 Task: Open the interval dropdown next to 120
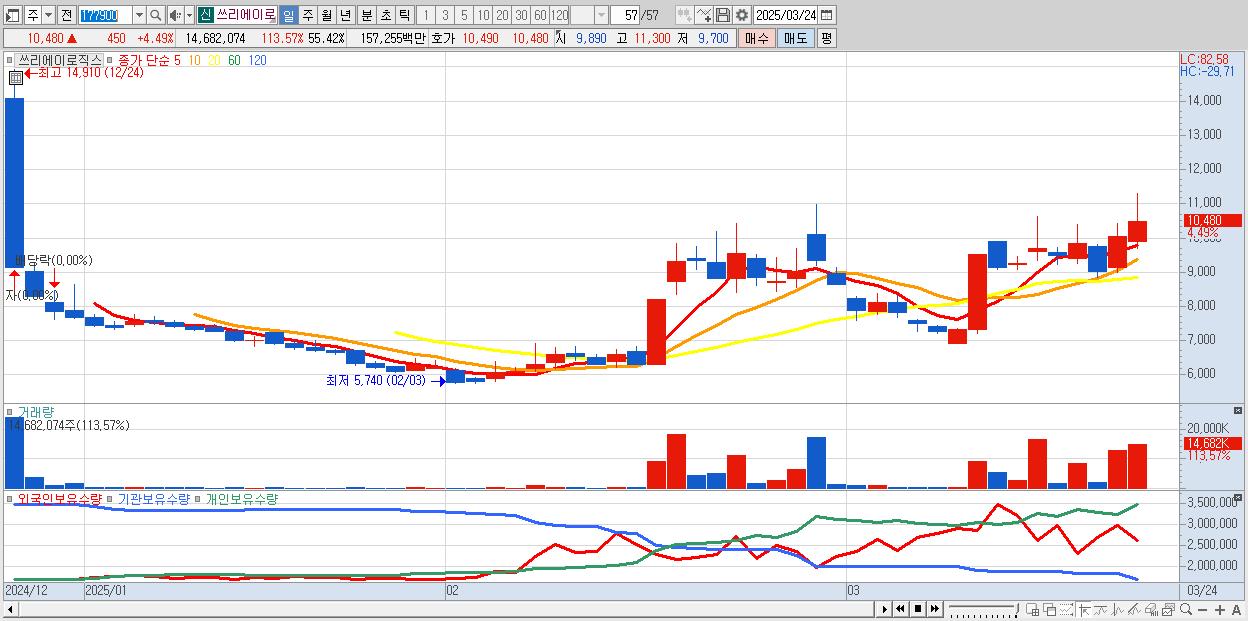(x=601, y=15)
